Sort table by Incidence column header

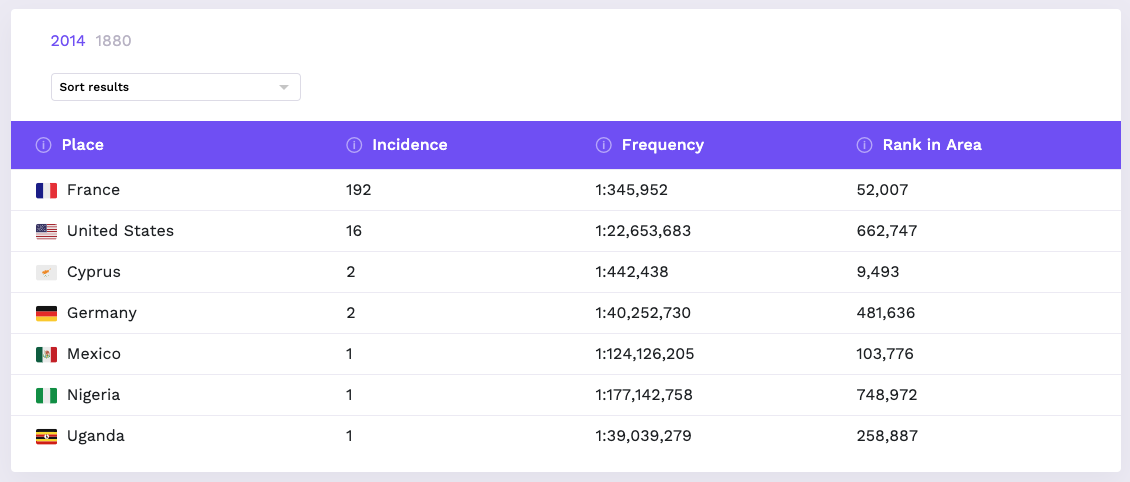(409, 145)
